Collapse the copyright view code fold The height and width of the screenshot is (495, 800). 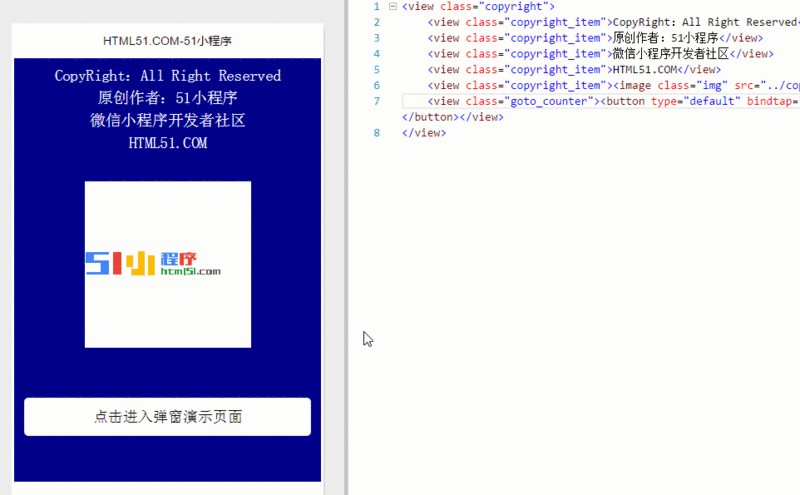click(x=393, y=7)
